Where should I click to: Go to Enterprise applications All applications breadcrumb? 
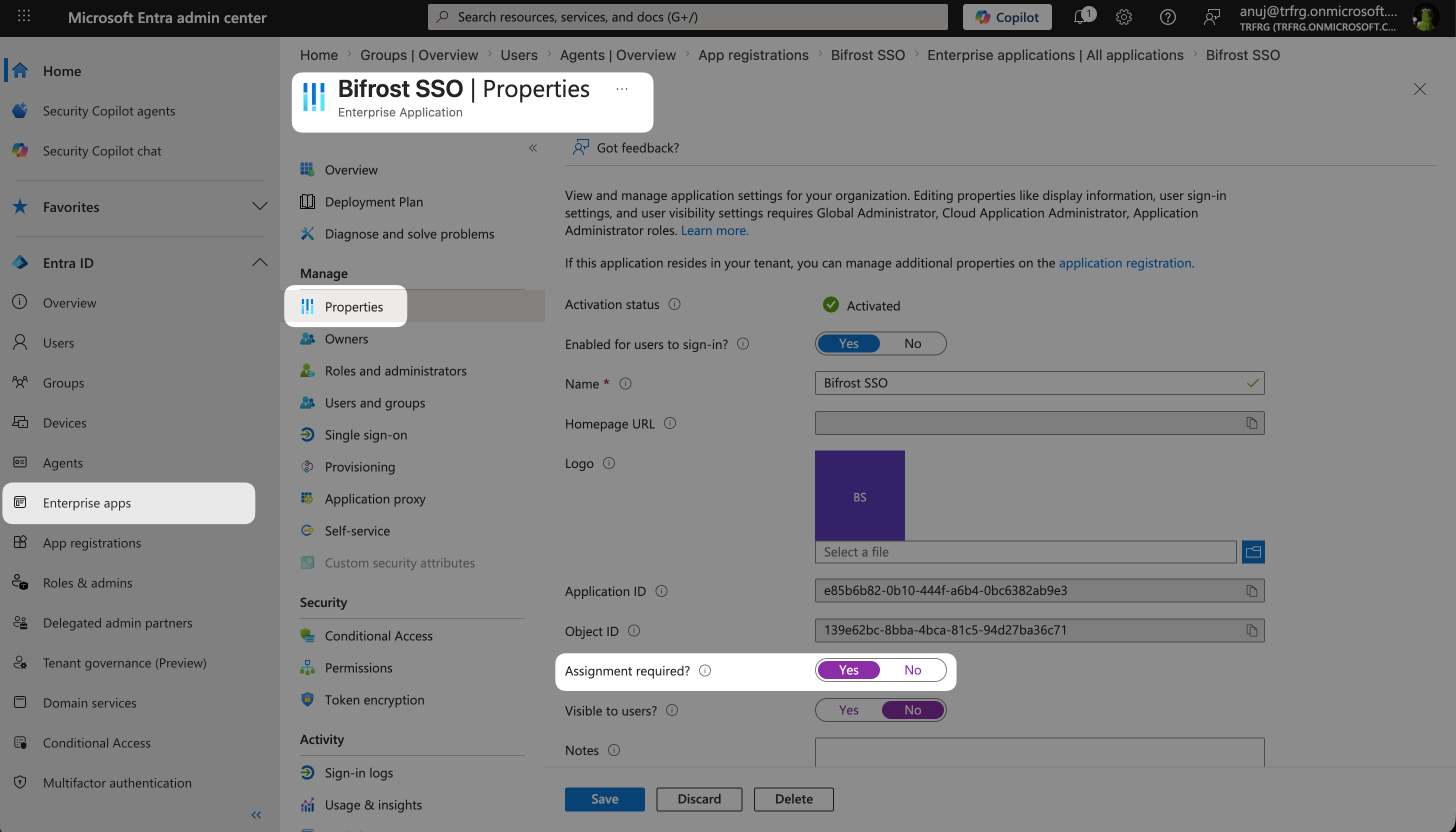[x=1055, y=55]
